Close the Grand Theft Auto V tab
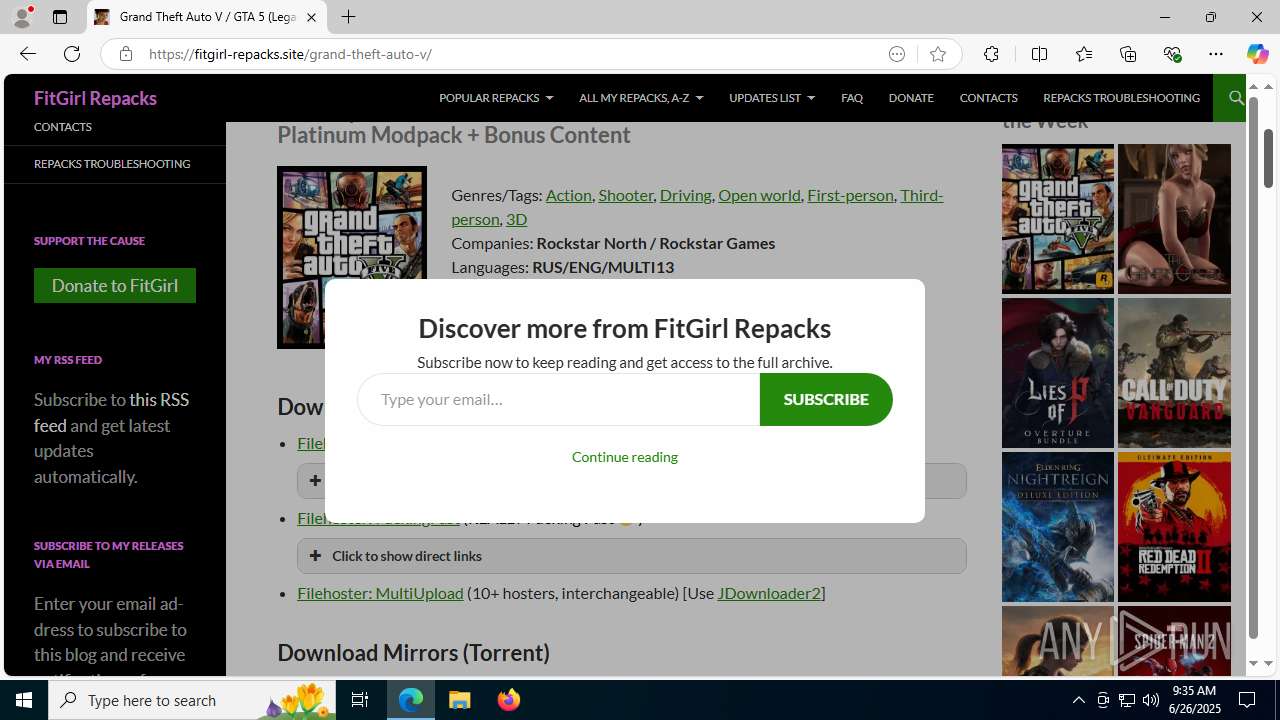The image size is (1280, 720). coord(311,17)
